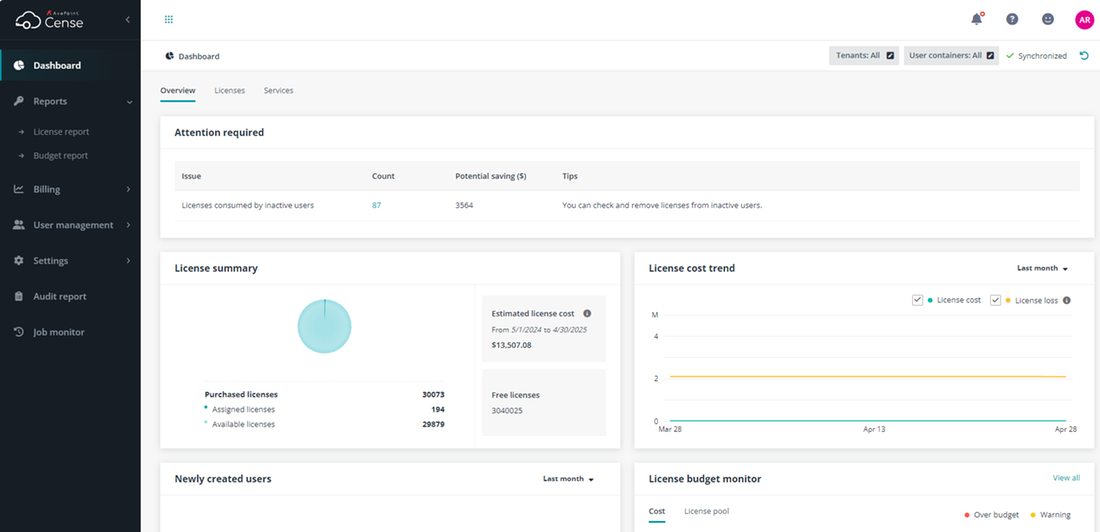Click the yellow License loss trend line
The height and width of the screenshot is (532, 1100).
[868, 377]
